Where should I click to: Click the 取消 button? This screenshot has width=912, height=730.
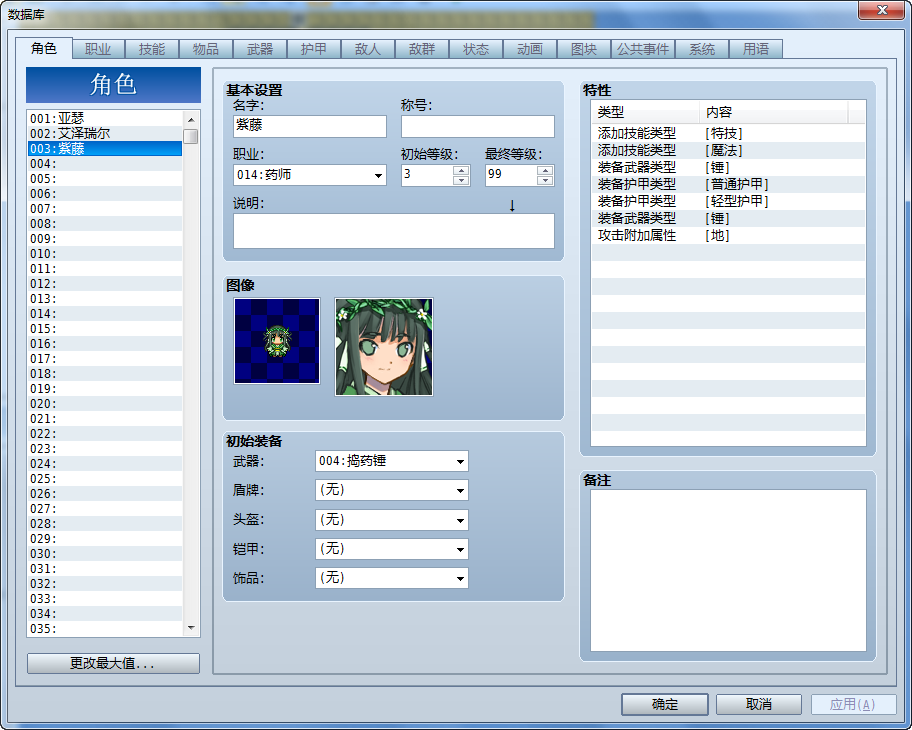(759, 704)
